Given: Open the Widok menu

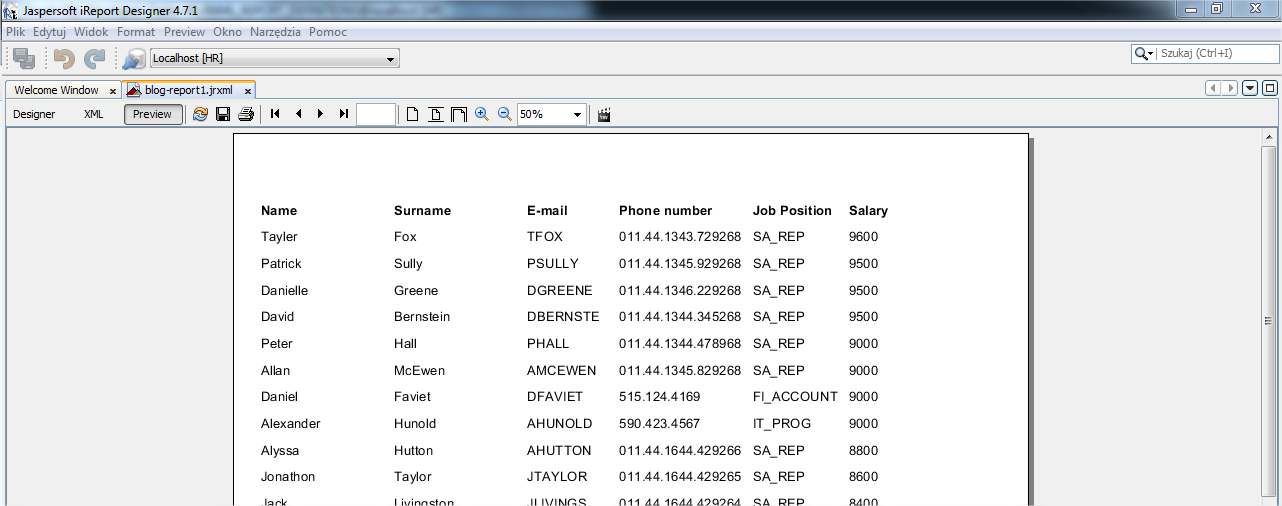Looking at the screenshot, I should 91,32.
